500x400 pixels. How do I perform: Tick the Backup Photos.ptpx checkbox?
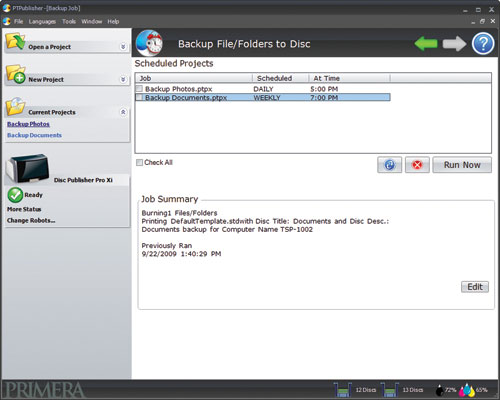[139, 89]
